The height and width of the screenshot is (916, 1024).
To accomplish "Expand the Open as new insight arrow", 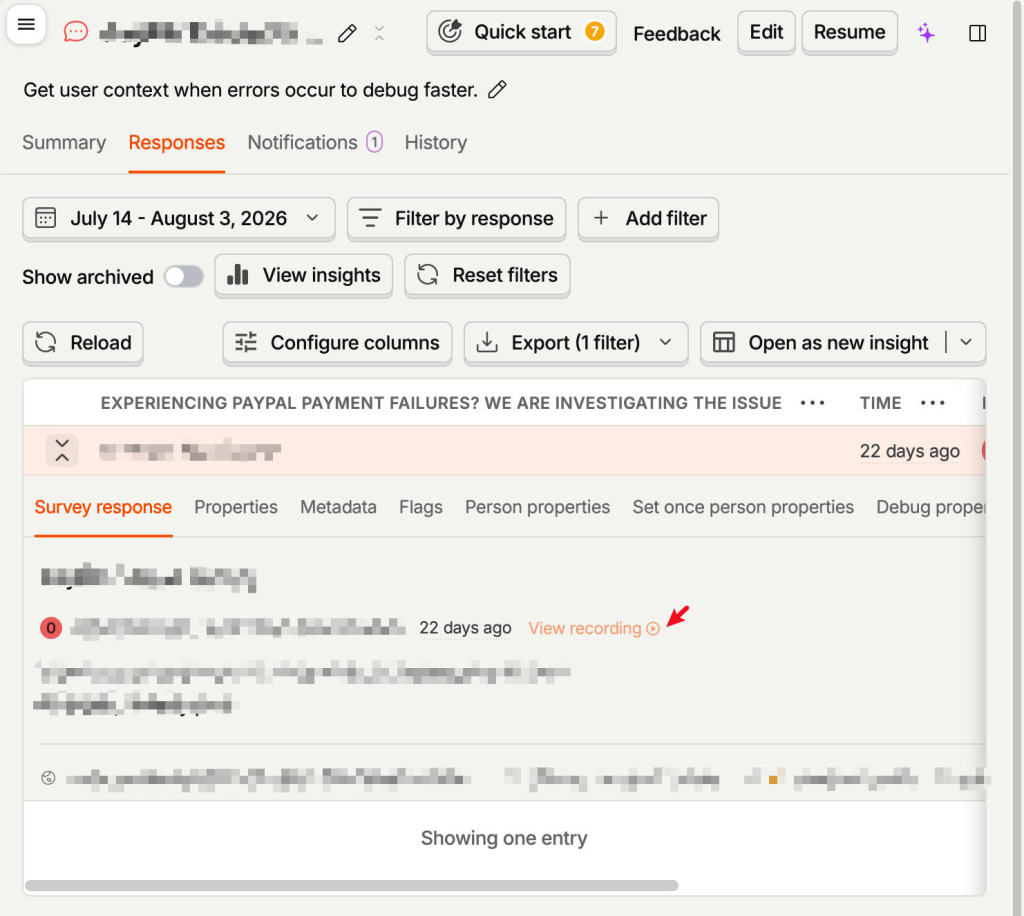I will tap(967, 343).
